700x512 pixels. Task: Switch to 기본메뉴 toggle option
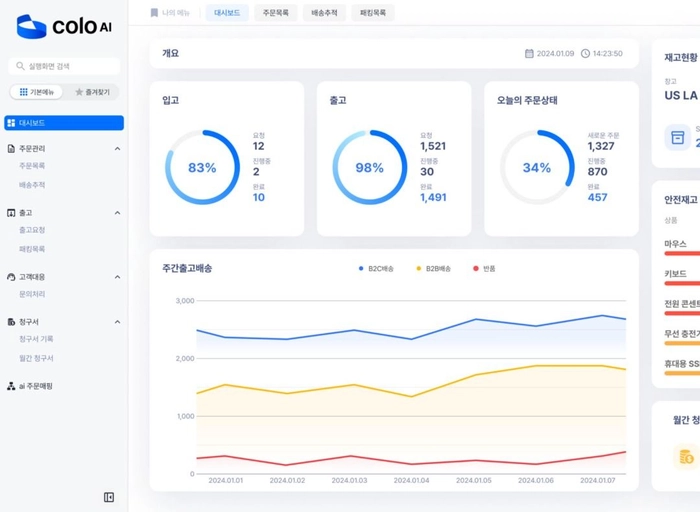pos(39,92)
